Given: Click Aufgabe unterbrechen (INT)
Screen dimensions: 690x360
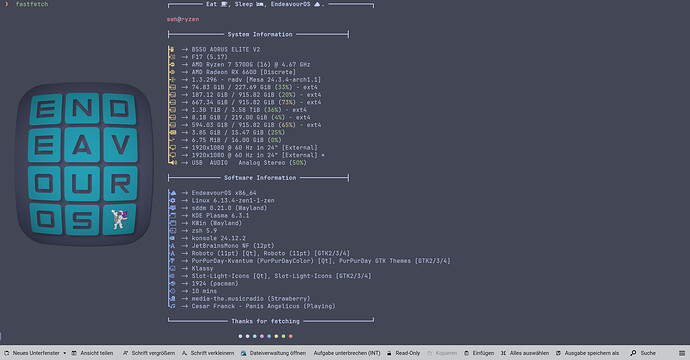Looking at the screenshot, I should pos(347,353).
